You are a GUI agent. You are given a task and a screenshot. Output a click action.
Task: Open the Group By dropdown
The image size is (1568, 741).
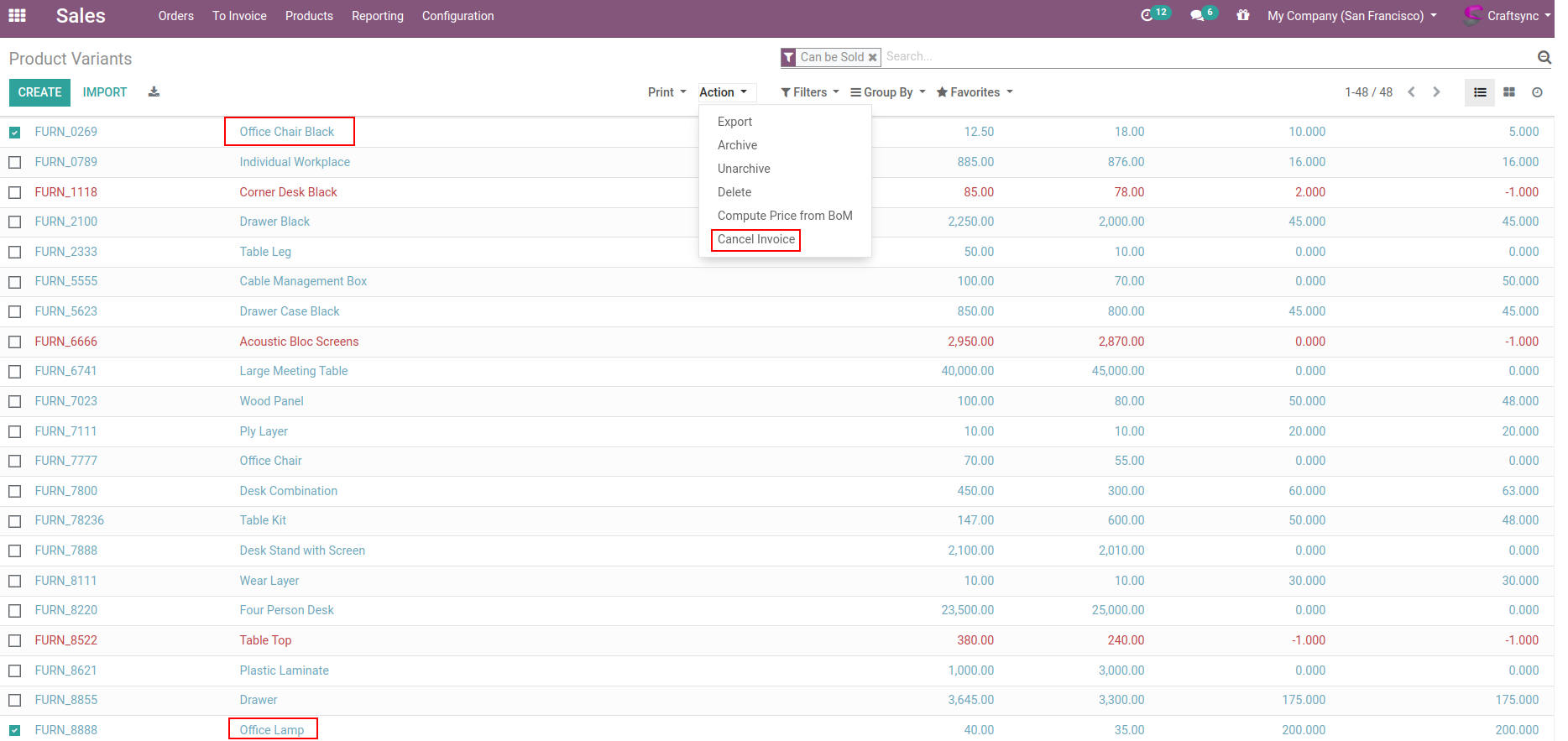888,92
